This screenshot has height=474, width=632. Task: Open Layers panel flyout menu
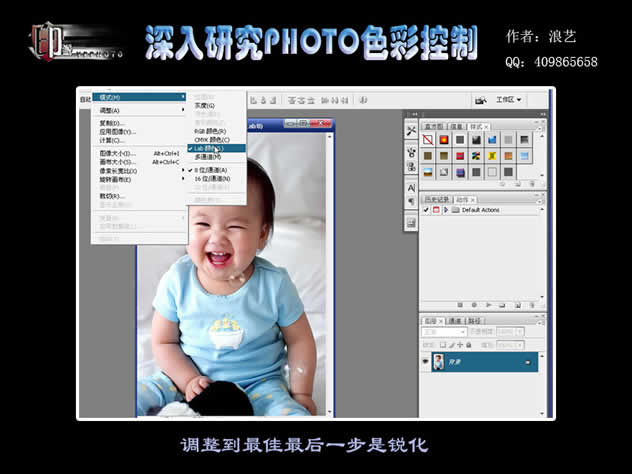(x=539, y=321)
